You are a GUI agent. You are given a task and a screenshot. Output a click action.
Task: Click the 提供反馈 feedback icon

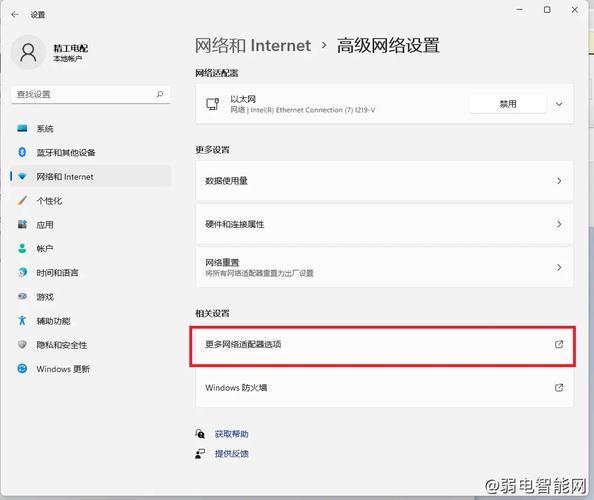point(200,453)
